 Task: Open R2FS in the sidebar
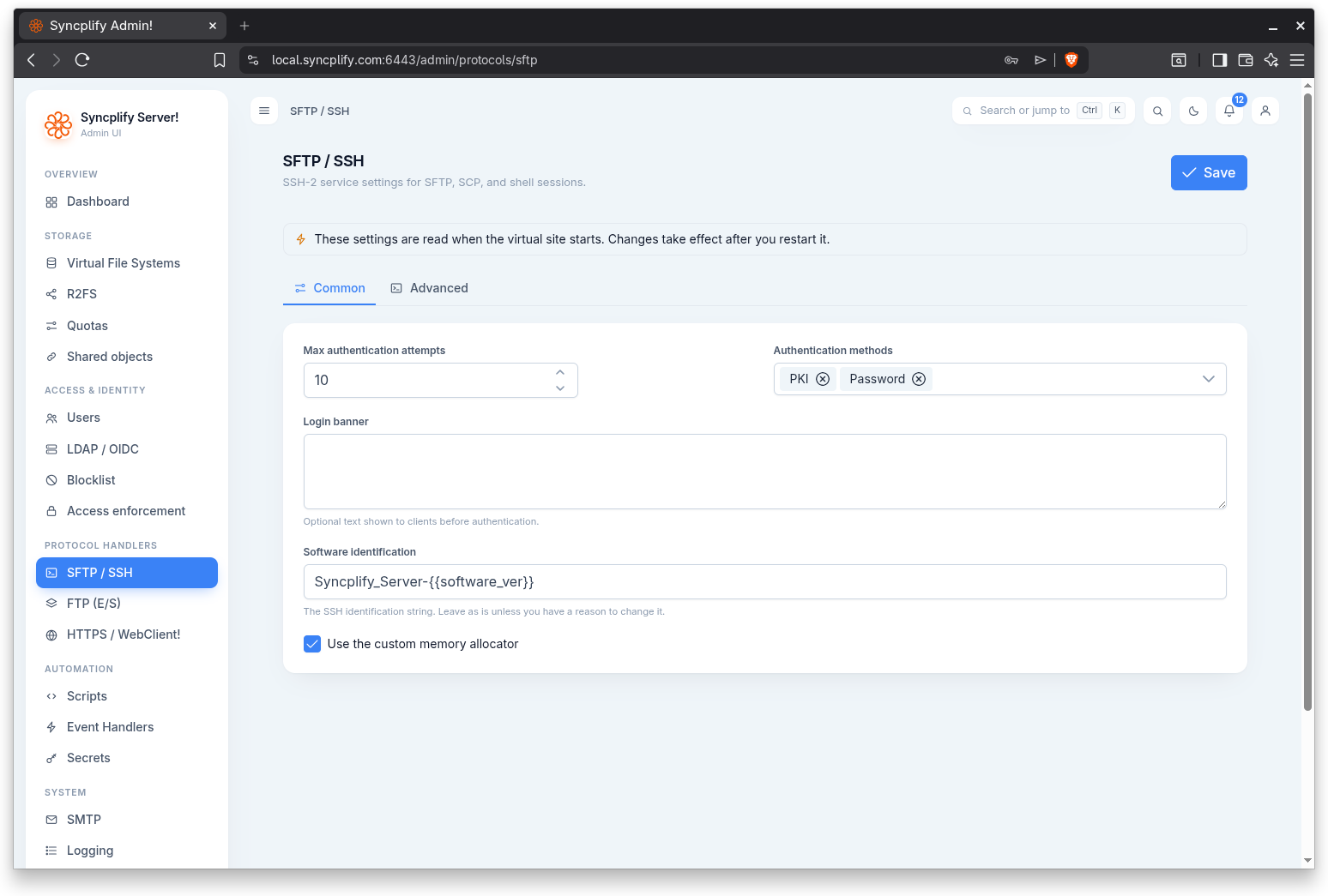point(127,294)
